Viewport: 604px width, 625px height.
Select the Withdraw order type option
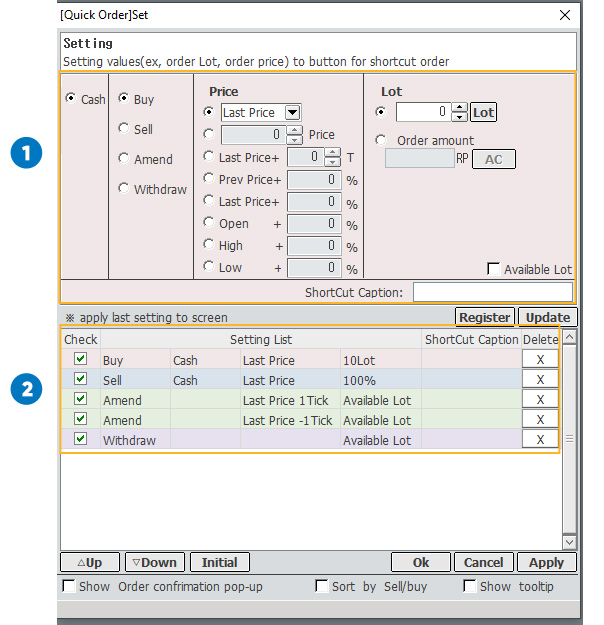click(124, 188)
